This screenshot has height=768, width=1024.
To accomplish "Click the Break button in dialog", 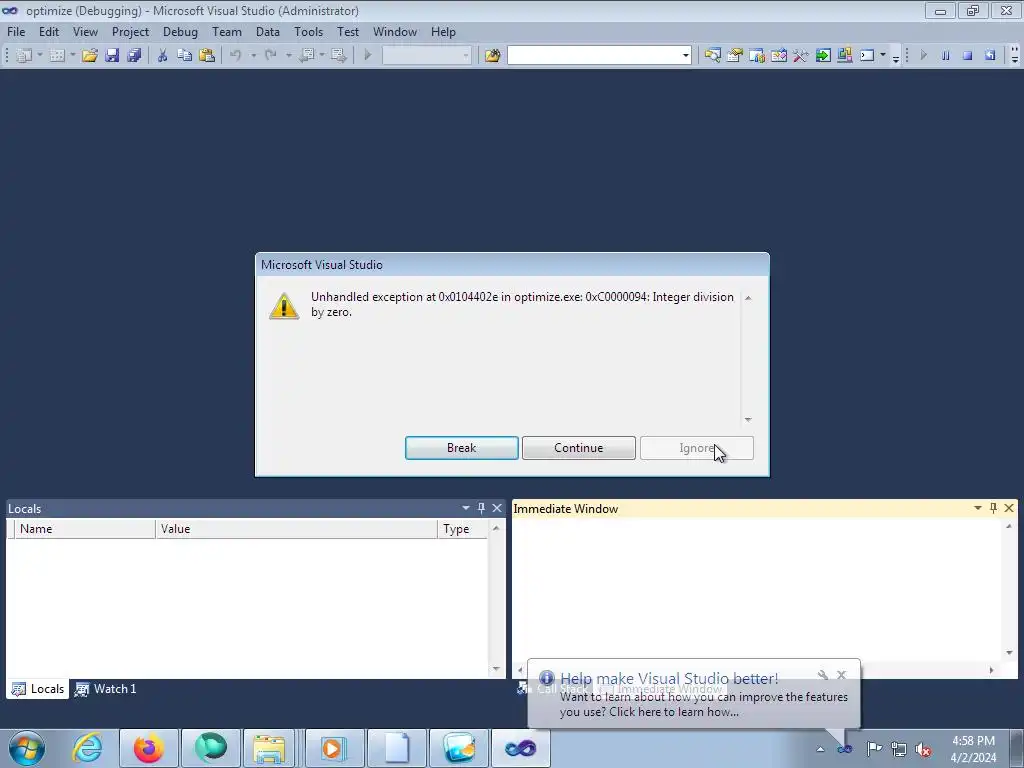I will click(x=462, y=448).
